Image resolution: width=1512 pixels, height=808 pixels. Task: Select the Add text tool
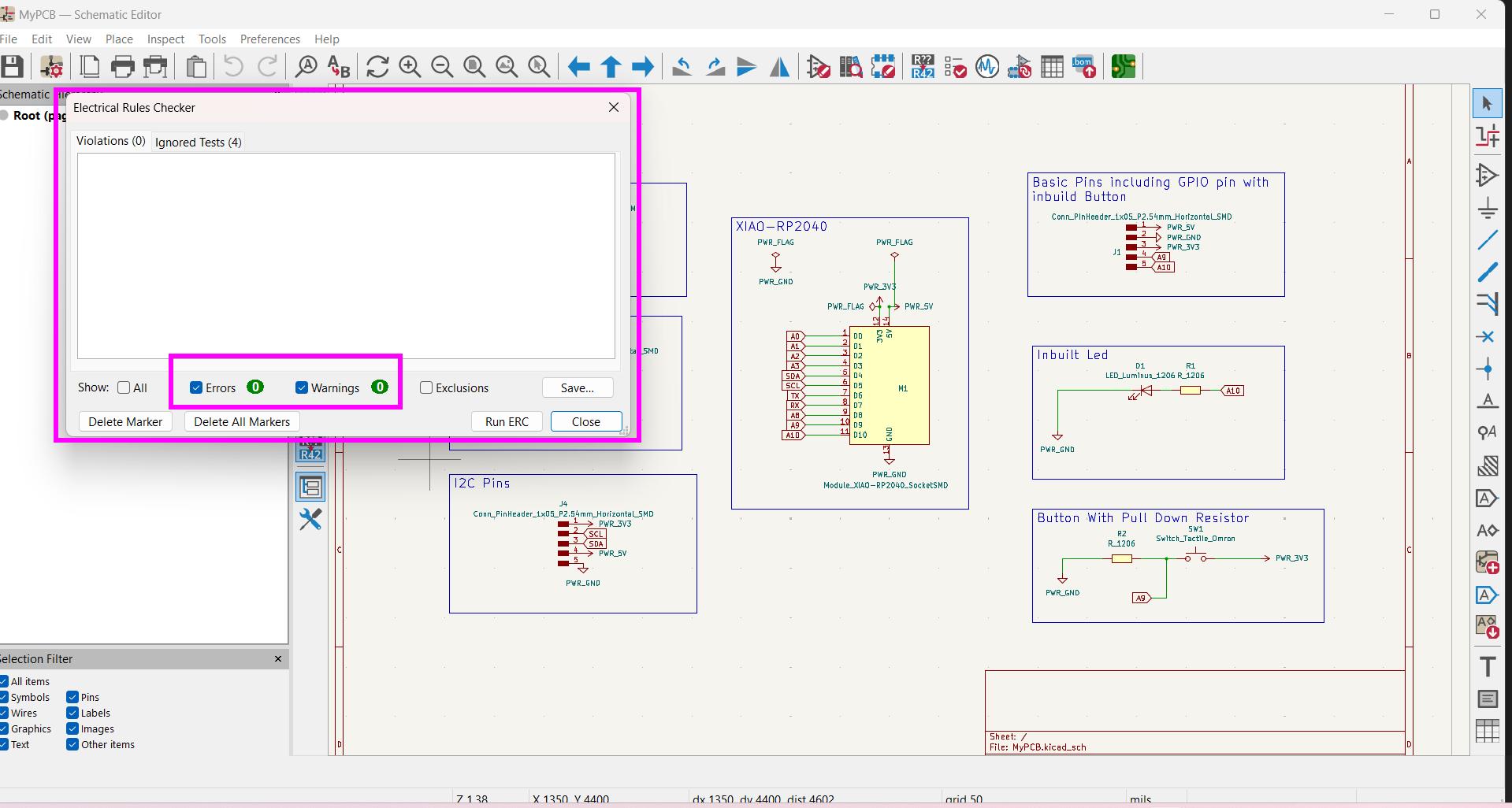(x=1487, y=666)
